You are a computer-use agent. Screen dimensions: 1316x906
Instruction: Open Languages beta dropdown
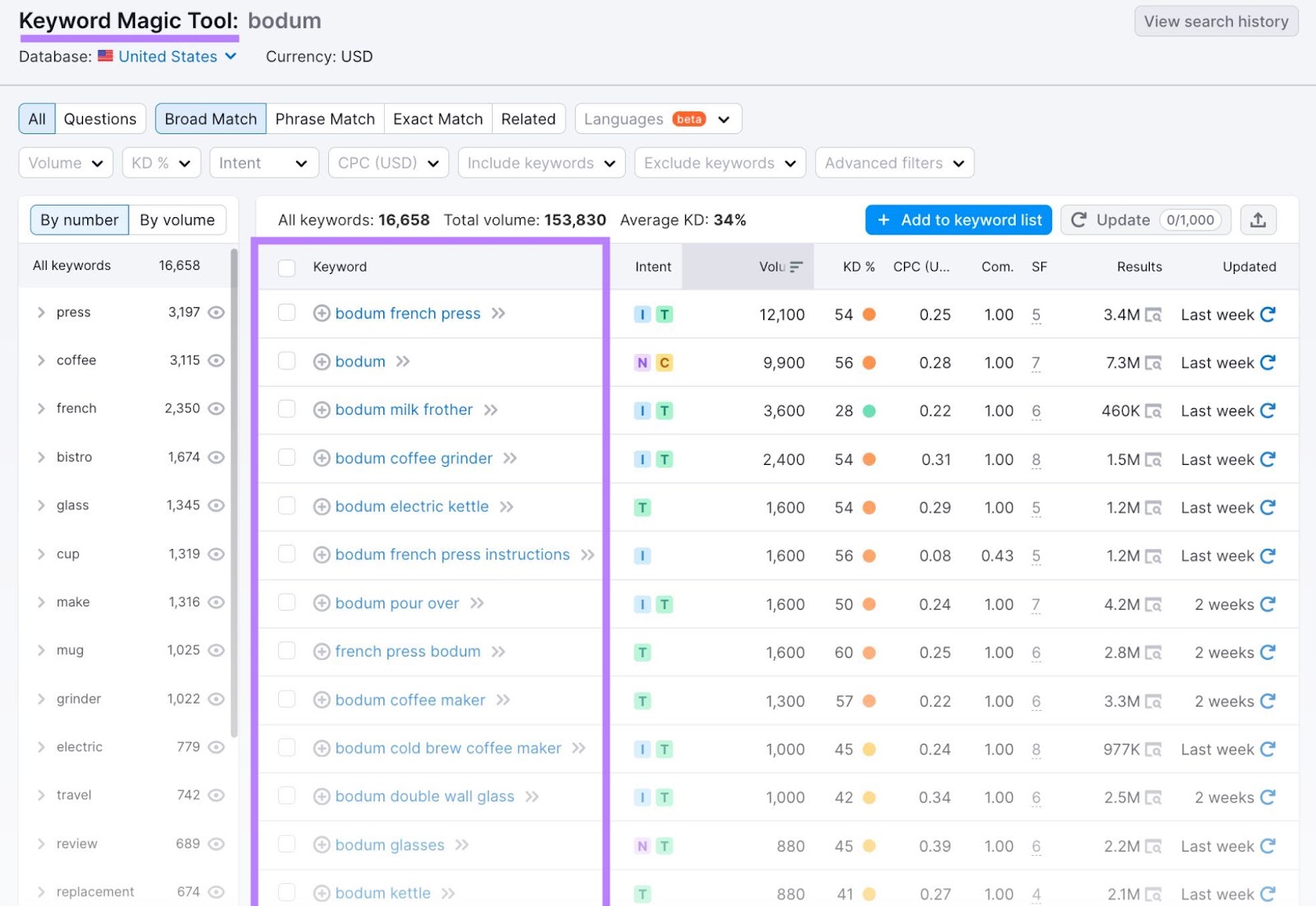coord(658,118)
